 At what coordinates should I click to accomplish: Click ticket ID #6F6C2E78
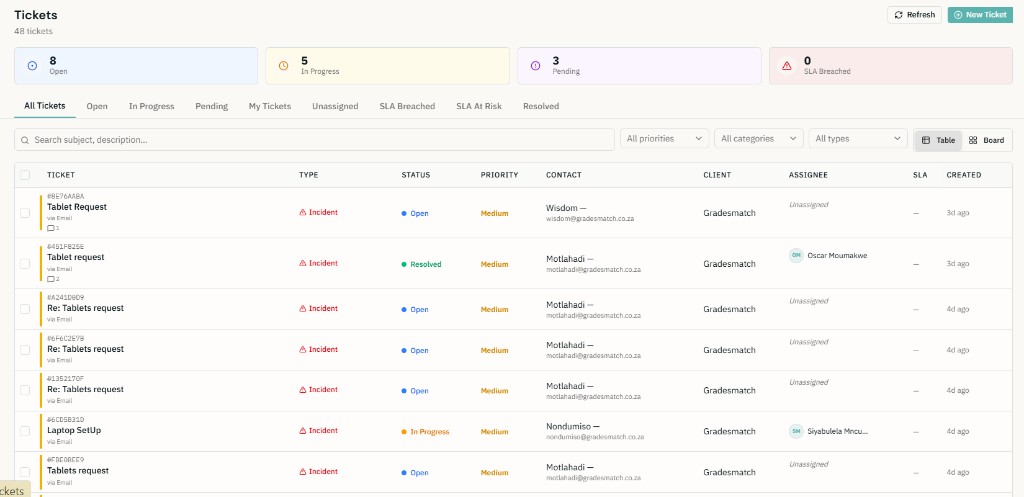click(65, 338)
